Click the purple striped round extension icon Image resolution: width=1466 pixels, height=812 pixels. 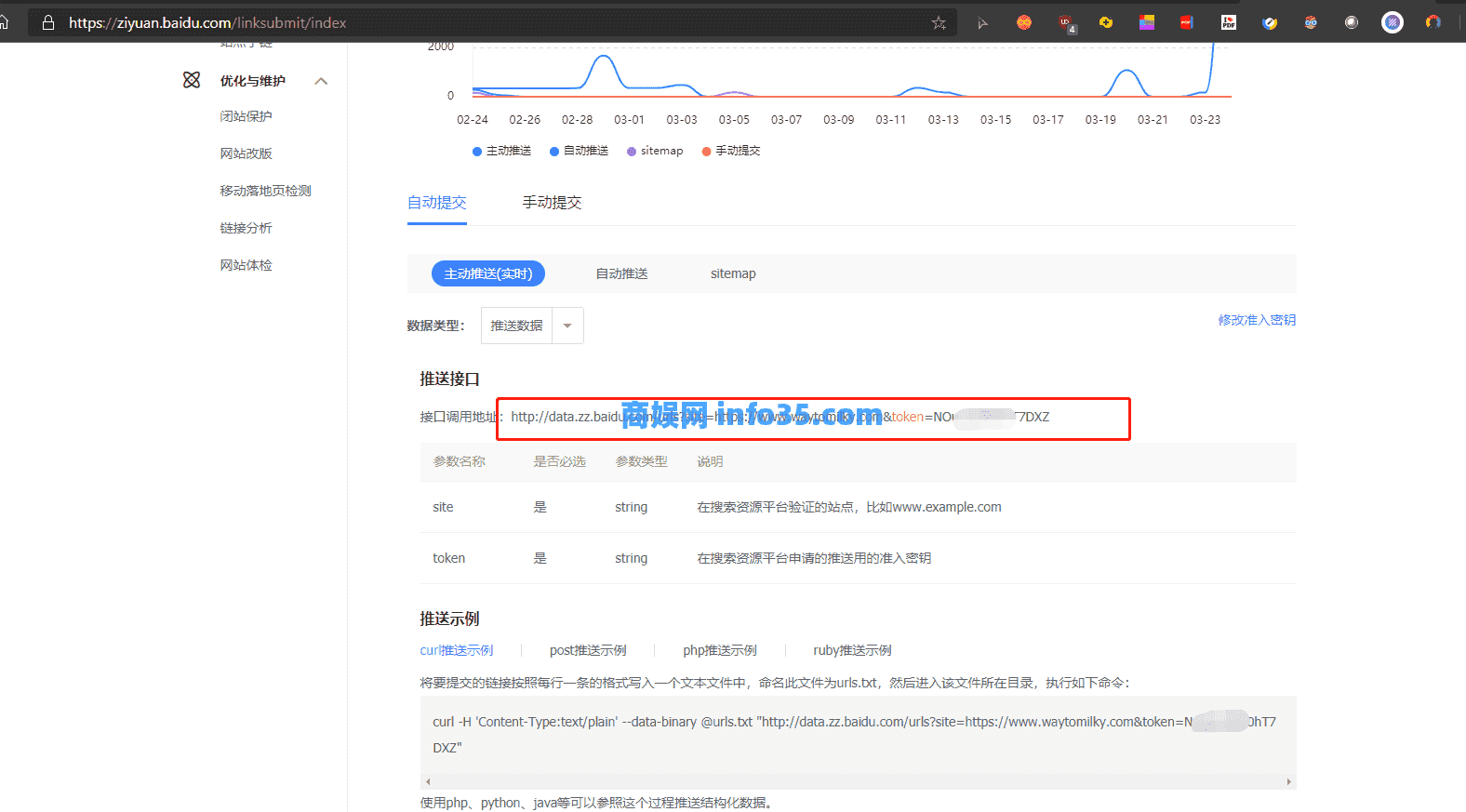point(1393,22)
